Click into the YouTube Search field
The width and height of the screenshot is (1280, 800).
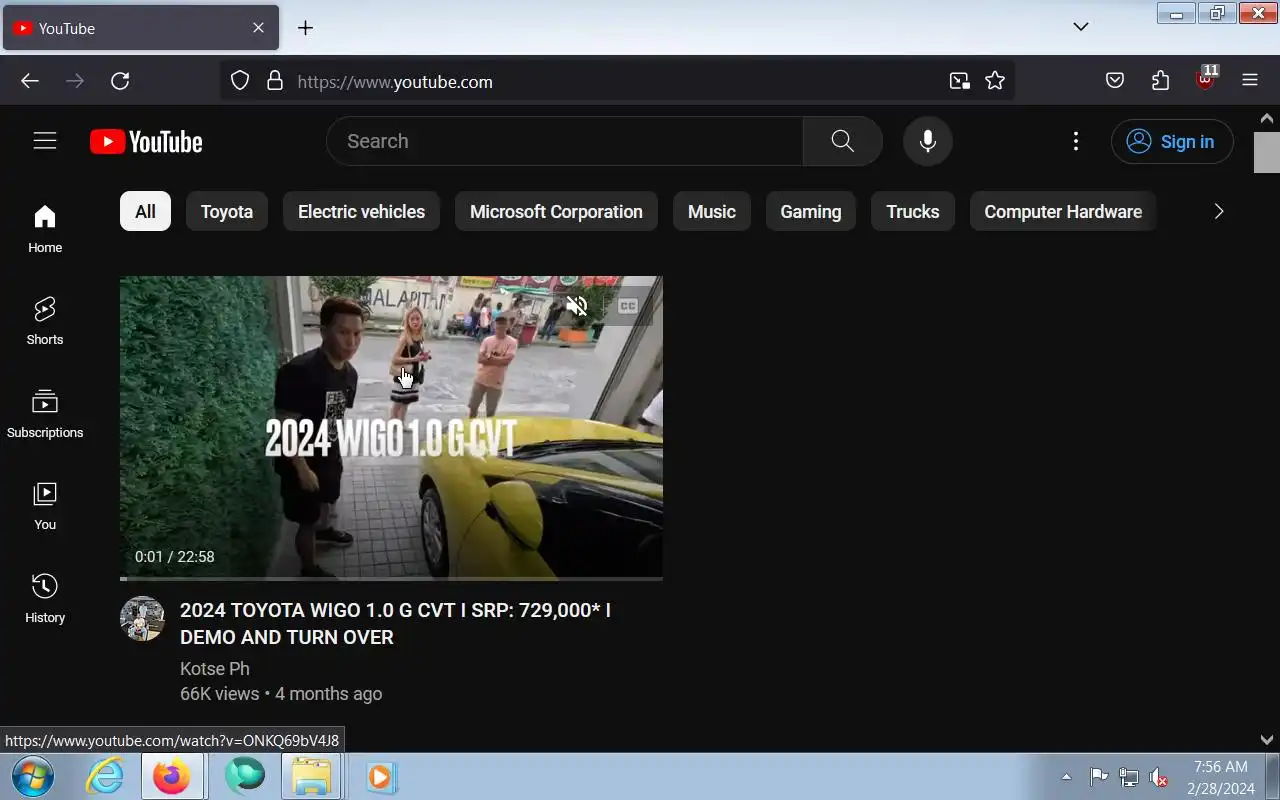tap(565, 141)
